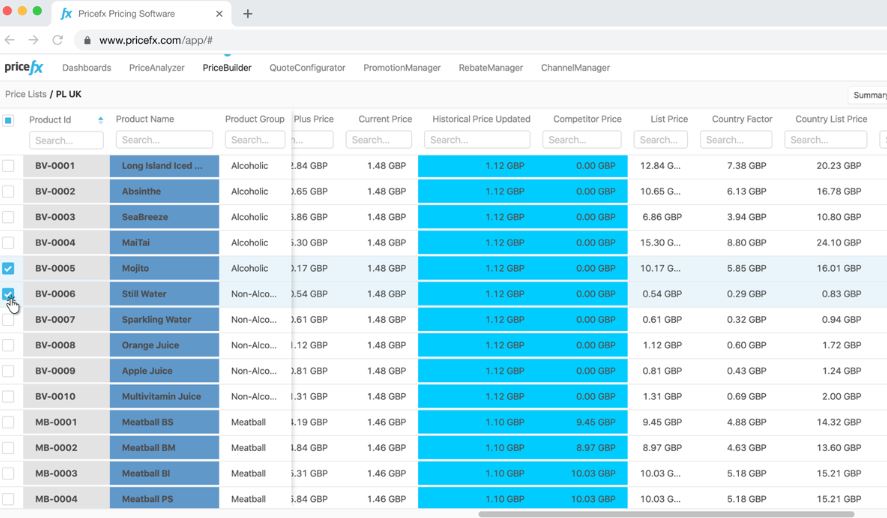Check the BV-0003 row checkbox

click(x=8, y=217)
